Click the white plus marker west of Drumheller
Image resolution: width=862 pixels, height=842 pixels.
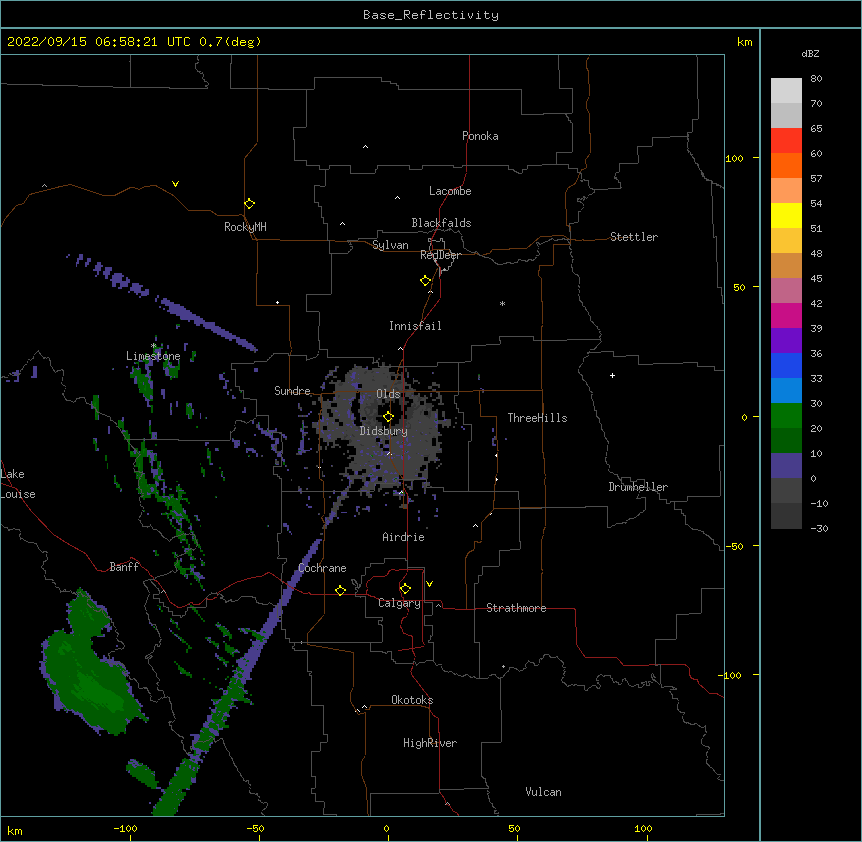click(612, 375)
